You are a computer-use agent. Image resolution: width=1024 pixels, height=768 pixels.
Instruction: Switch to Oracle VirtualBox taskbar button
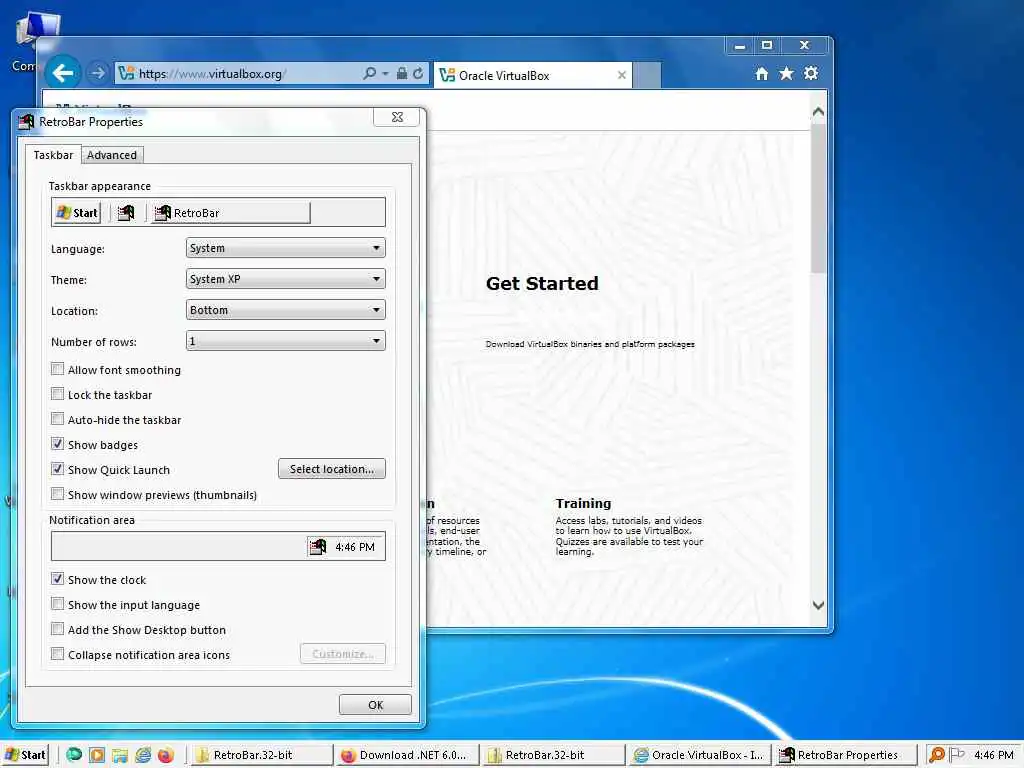[699, 755]
